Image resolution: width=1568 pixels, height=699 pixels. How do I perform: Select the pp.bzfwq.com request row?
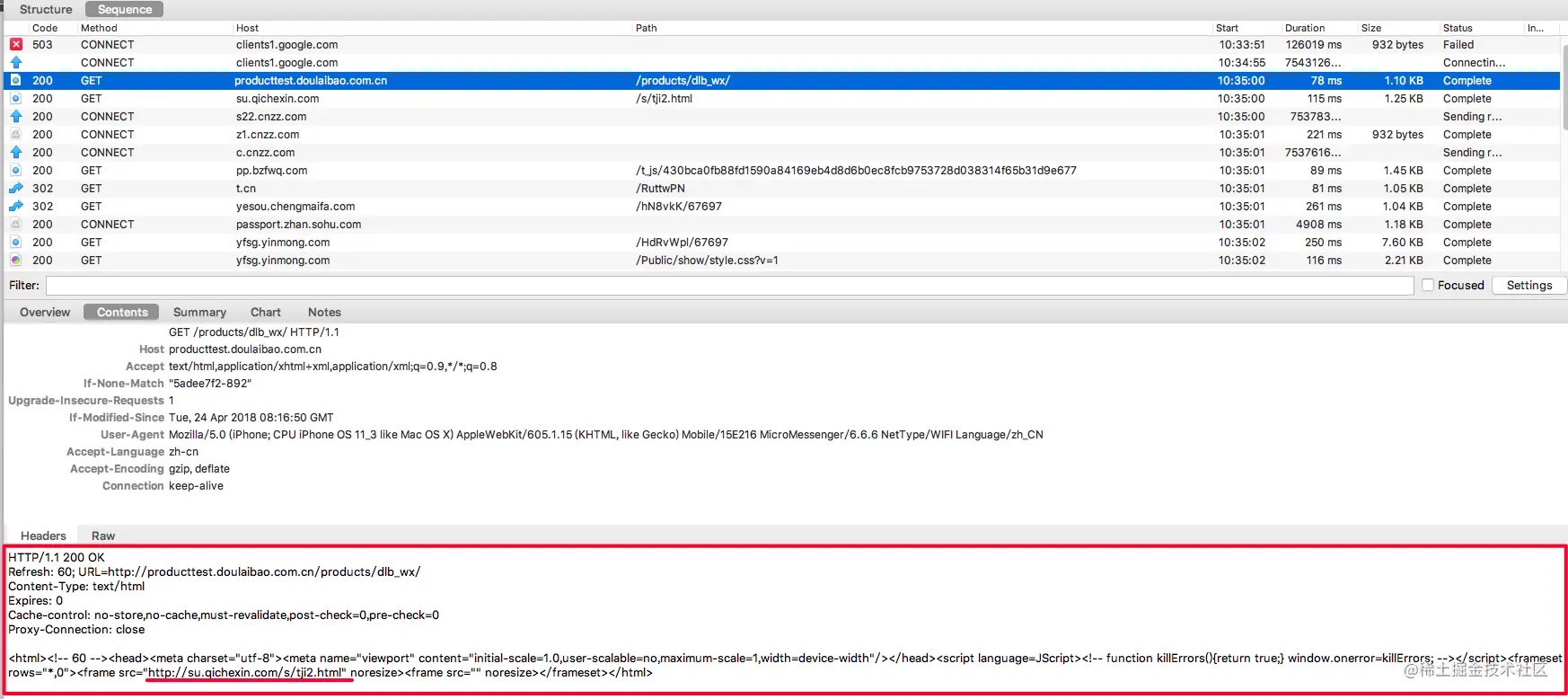tap(781, 171)
